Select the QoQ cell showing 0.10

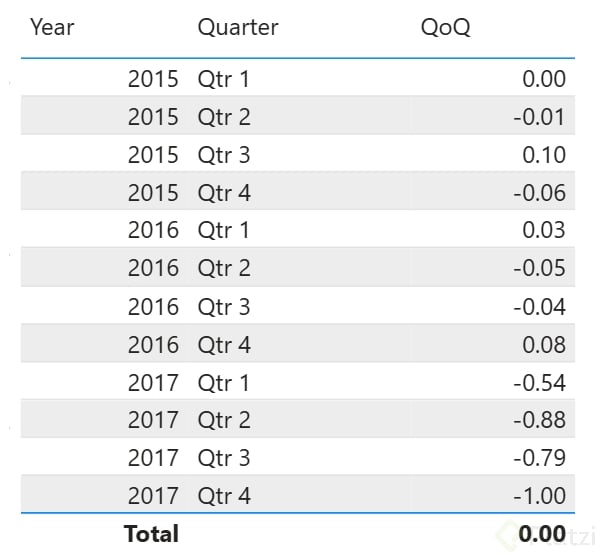pyautogui.click(x=544, y=155)
